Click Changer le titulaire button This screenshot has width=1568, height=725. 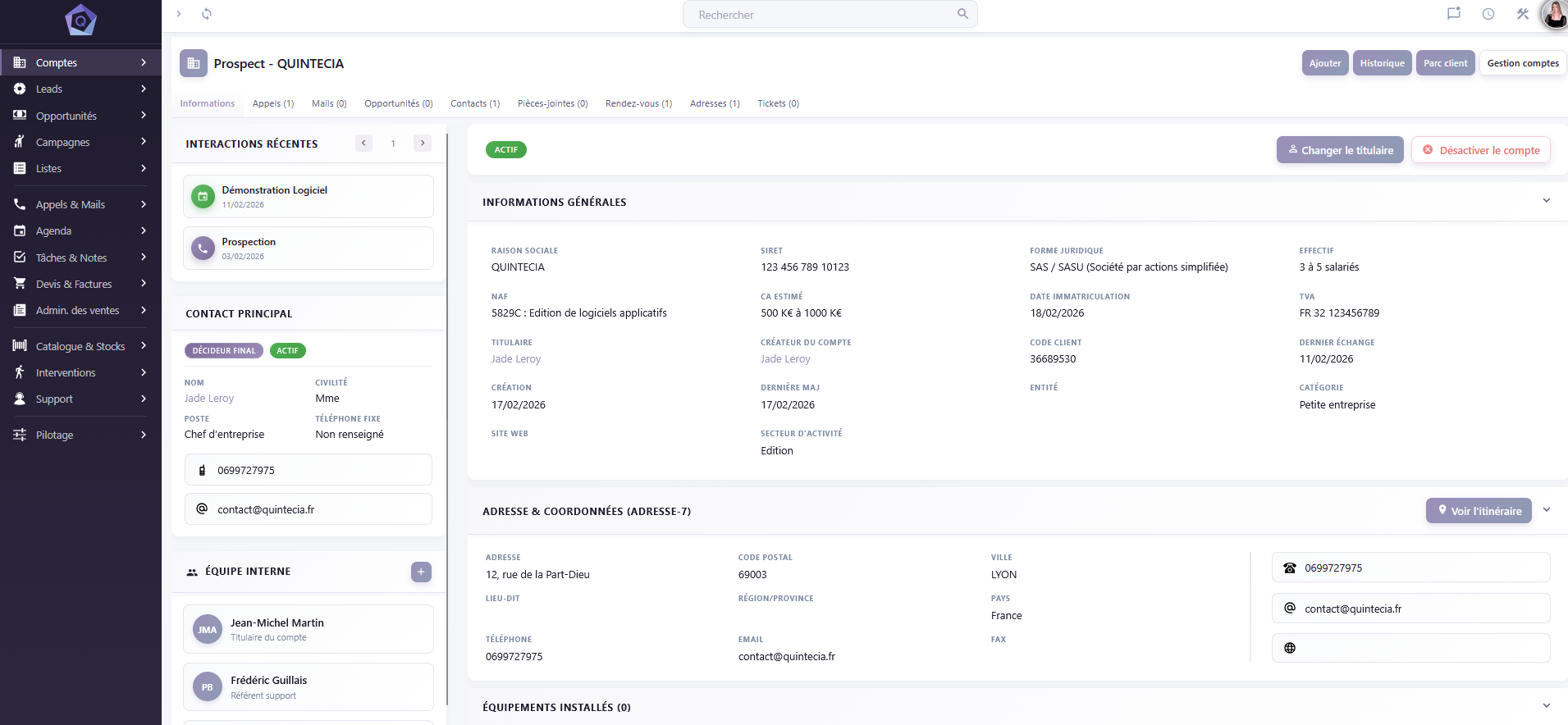1340,150
